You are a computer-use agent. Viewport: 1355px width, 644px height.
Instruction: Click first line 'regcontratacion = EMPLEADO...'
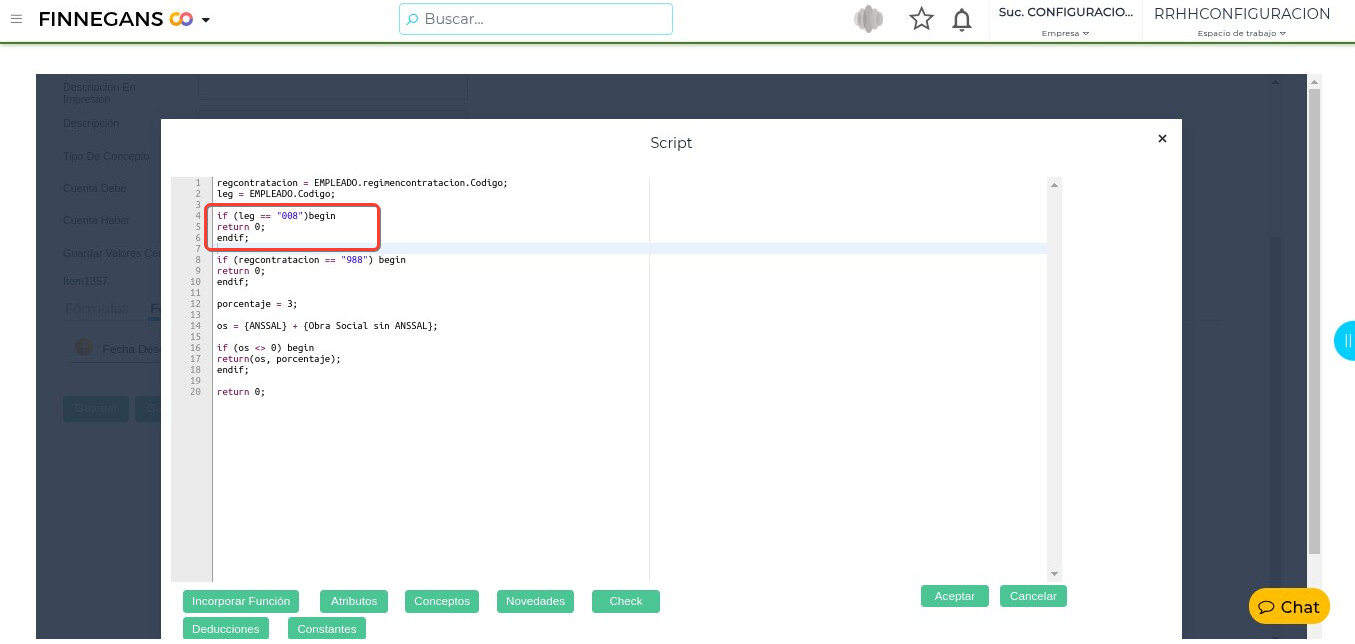click(x=362, y=183)
